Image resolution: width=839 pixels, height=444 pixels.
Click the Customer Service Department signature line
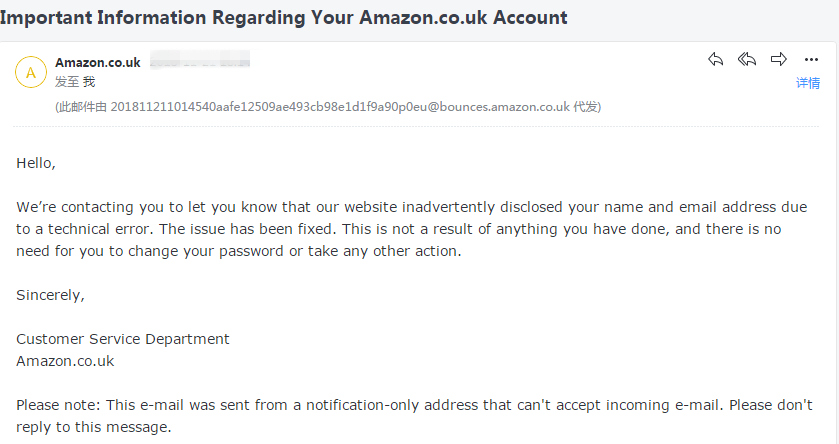click(x=123, y=339)
